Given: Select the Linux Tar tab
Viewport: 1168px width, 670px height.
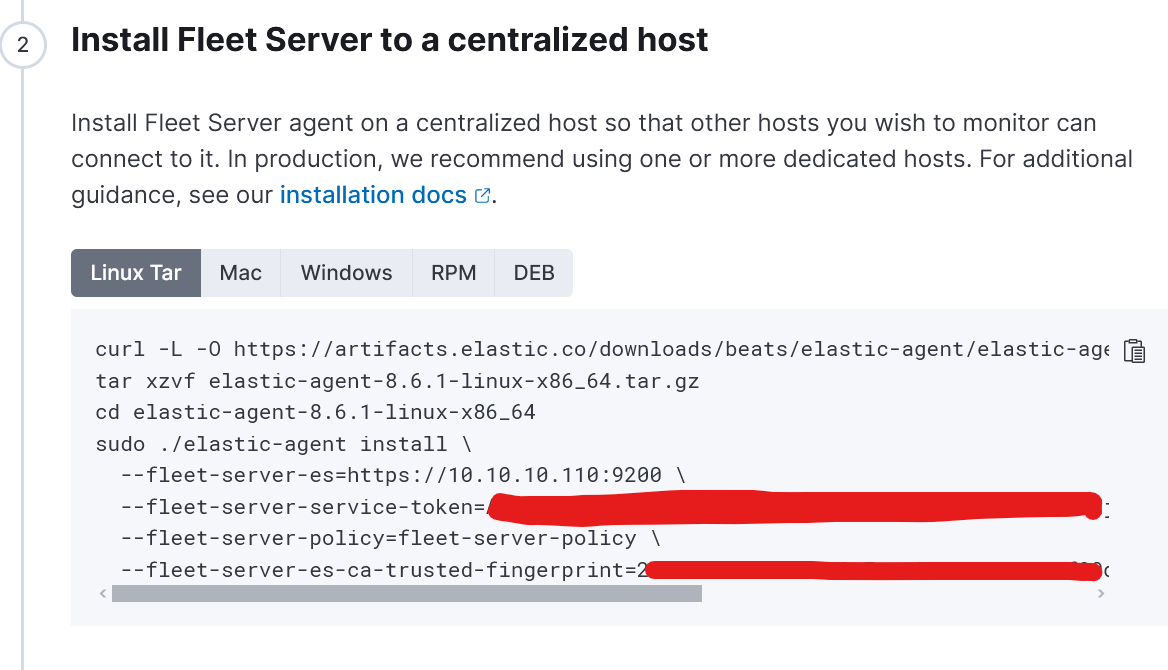Looking at the screenshot, I should tap(136, 273).
